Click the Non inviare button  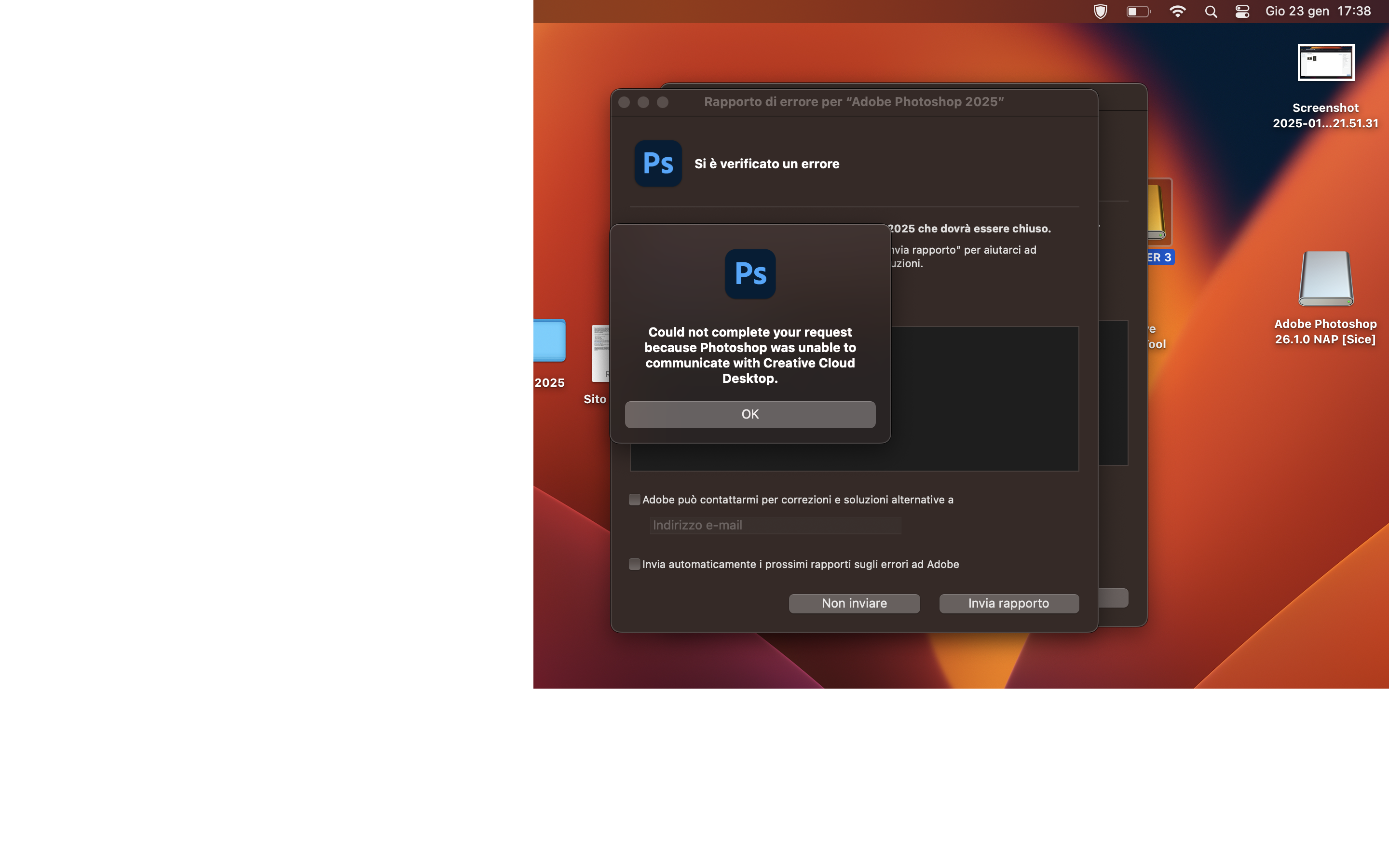854,603
